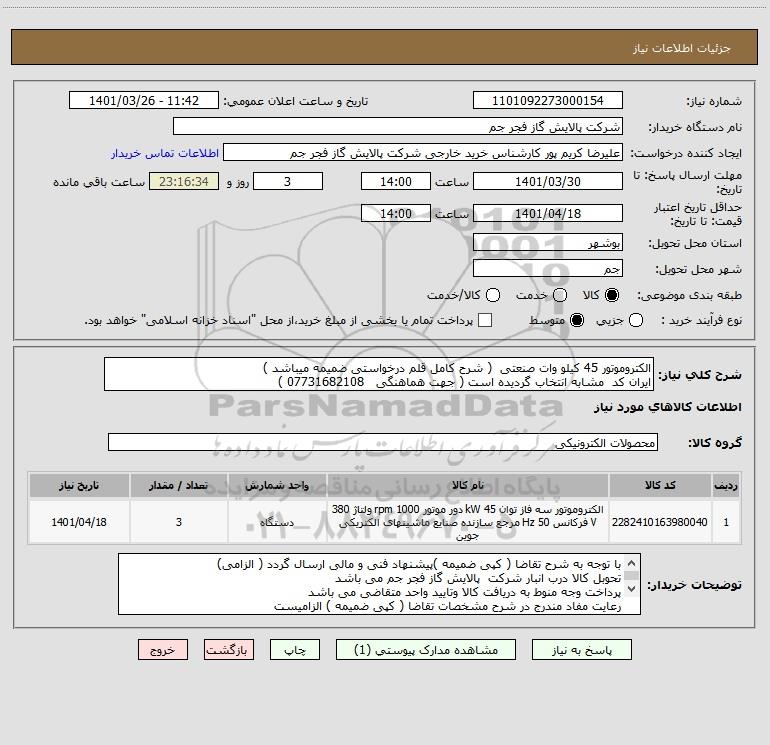Open مشاهده مدارک پیوستی (1) button
This screenshot has height=745, width=770.
[426, 650]
